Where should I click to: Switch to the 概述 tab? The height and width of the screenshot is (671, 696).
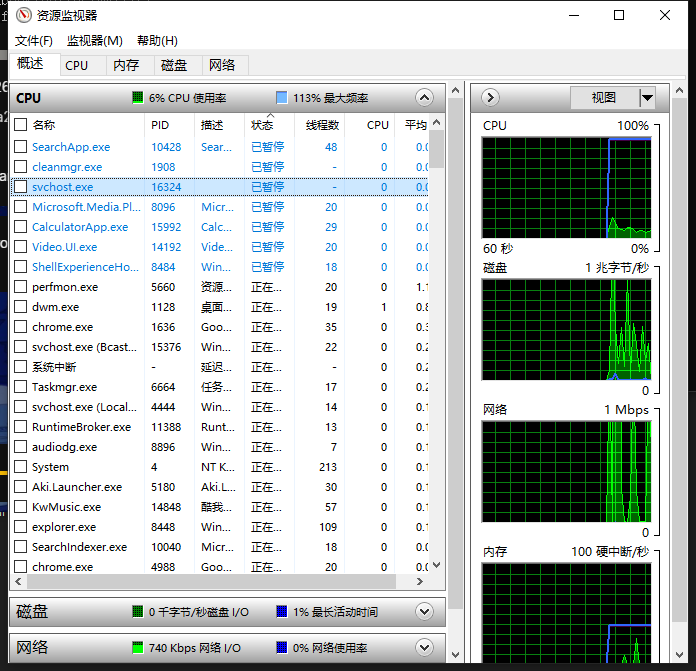click(x=35, y=64)
